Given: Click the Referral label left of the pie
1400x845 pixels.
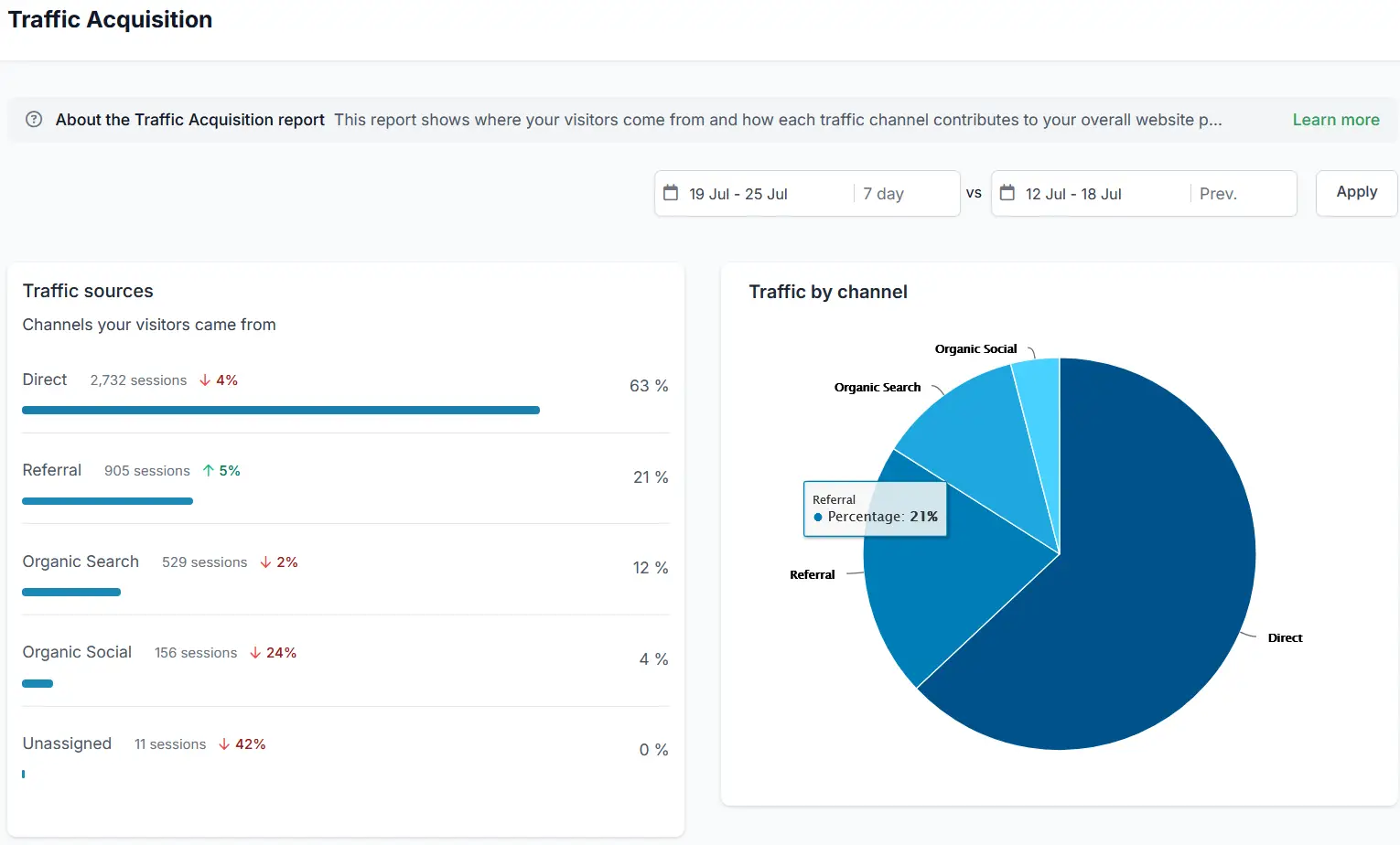Looking at the screenshot, I should 813,575.
